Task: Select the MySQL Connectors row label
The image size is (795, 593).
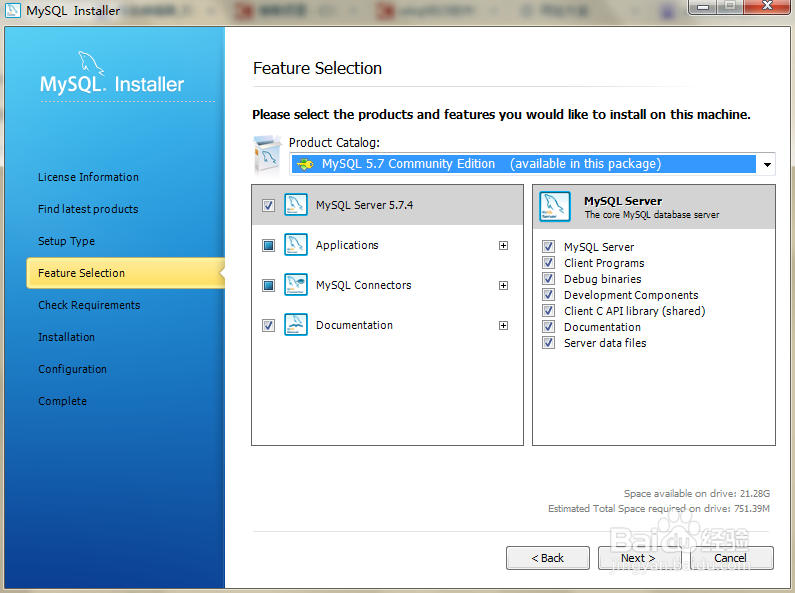Action: pos(364,285)
